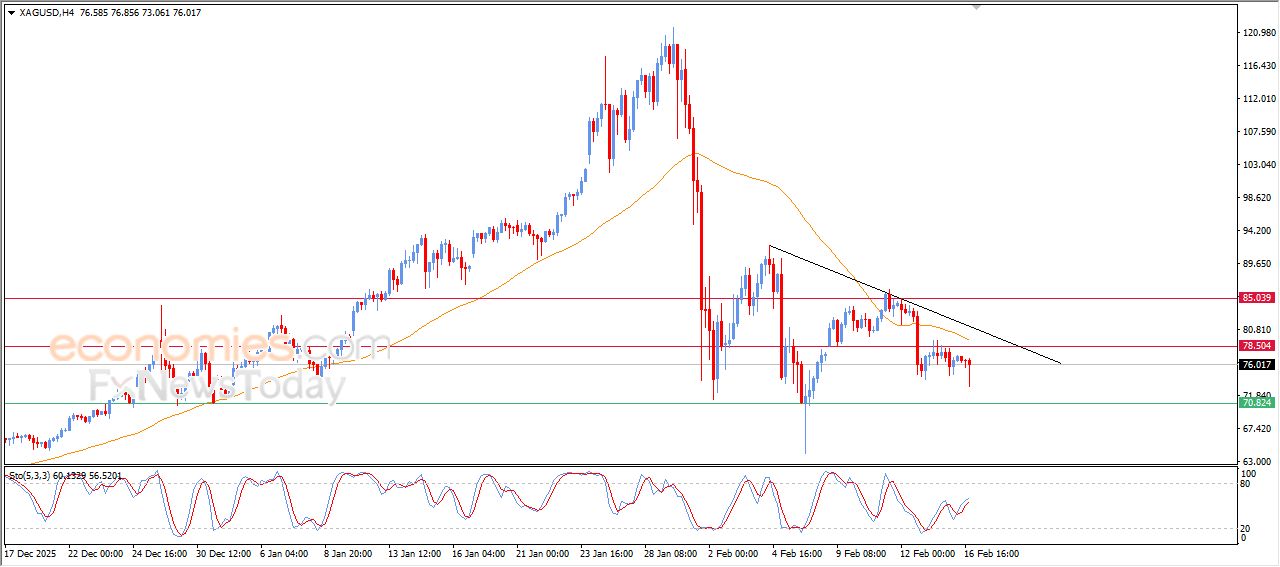Click the dropdown triangle beside XAGUSD,H4
1280x567 pixels.
(11, 13)
